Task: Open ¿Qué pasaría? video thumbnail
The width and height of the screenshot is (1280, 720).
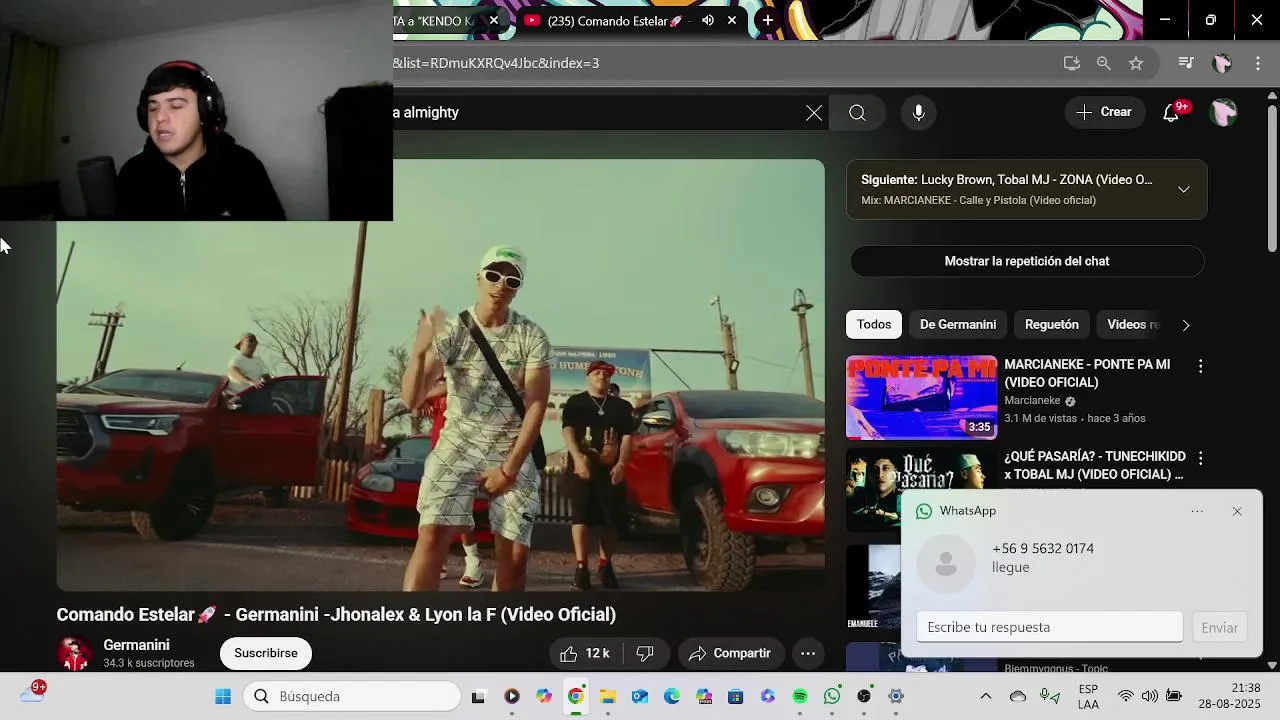Action: click(873, 490)
